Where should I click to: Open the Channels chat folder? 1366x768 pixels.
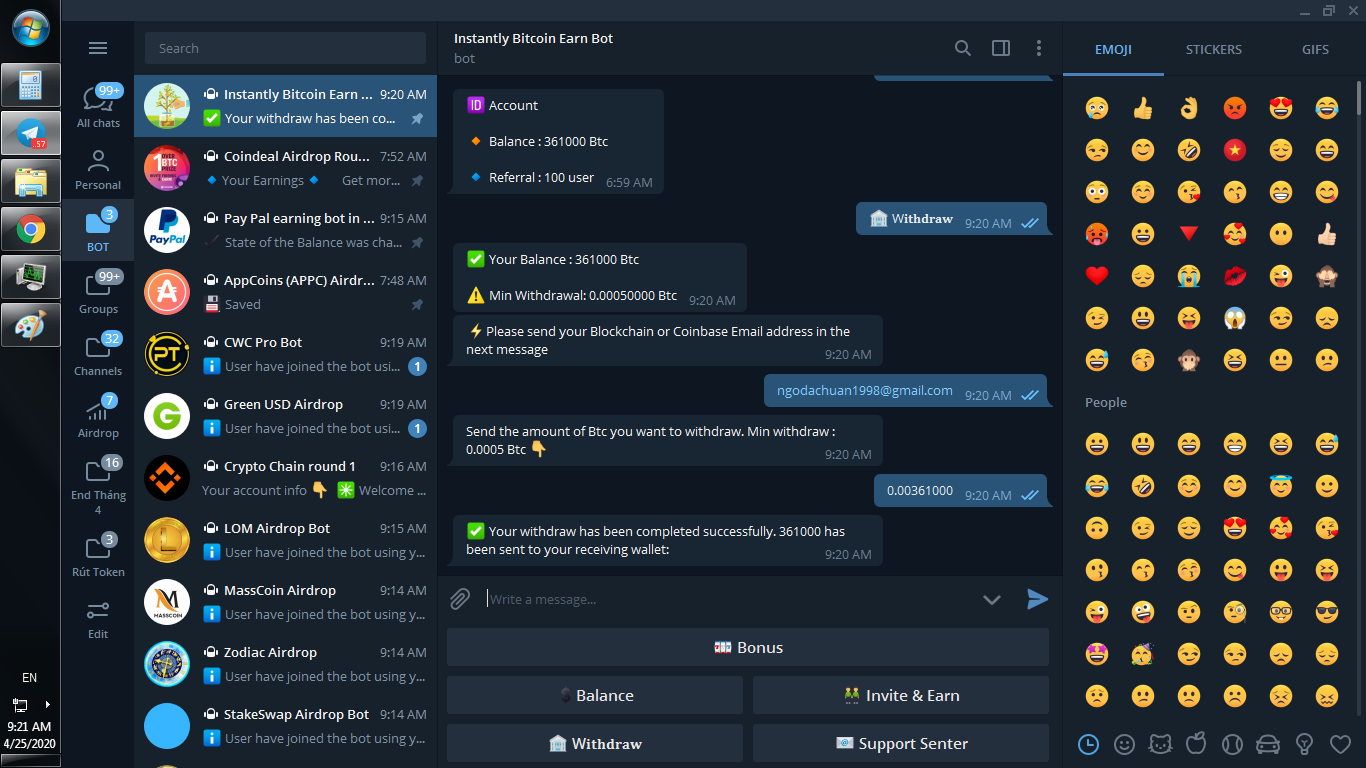(98, 355)
